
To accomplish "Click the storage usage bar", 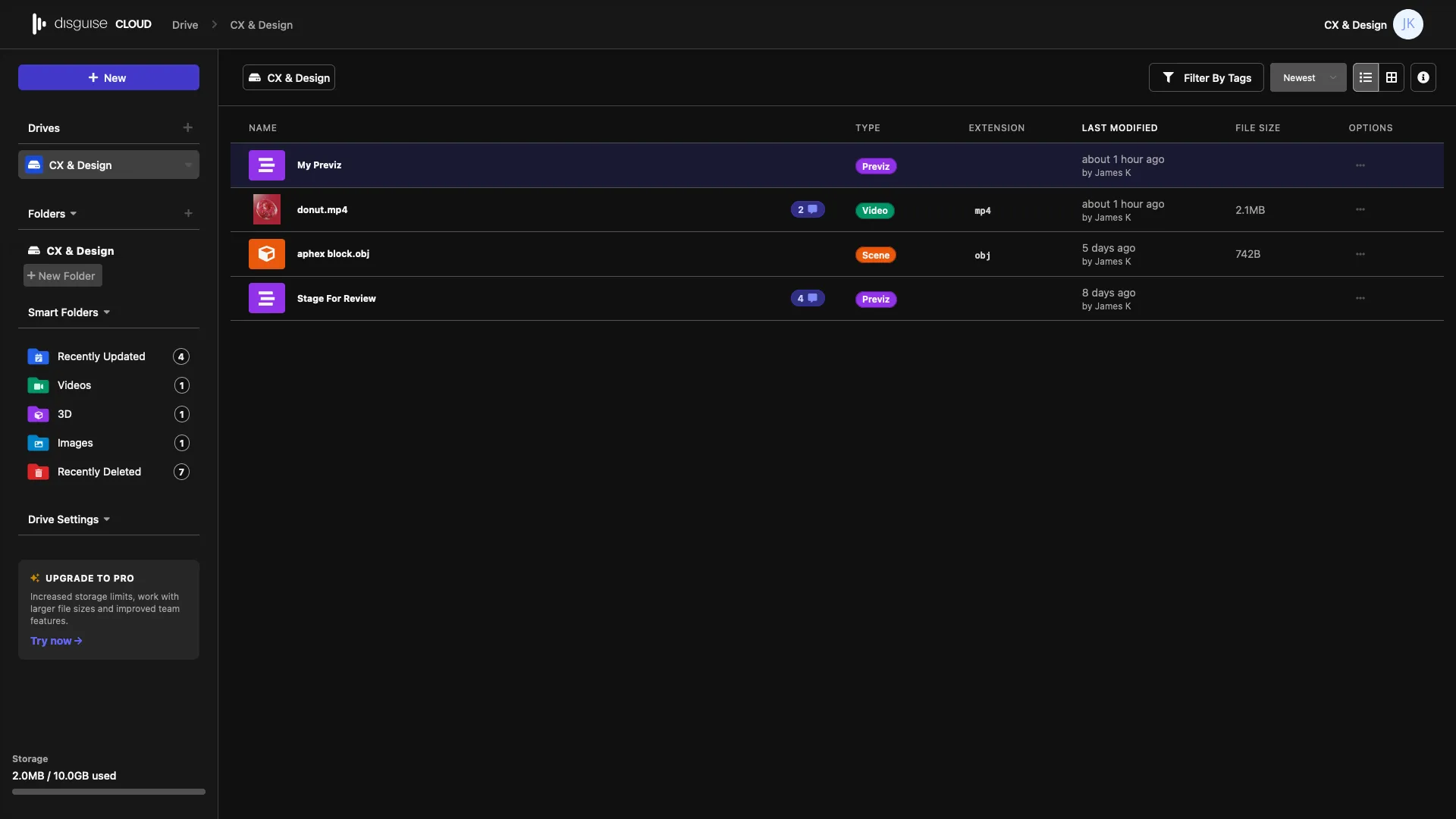I will (108, 791).
